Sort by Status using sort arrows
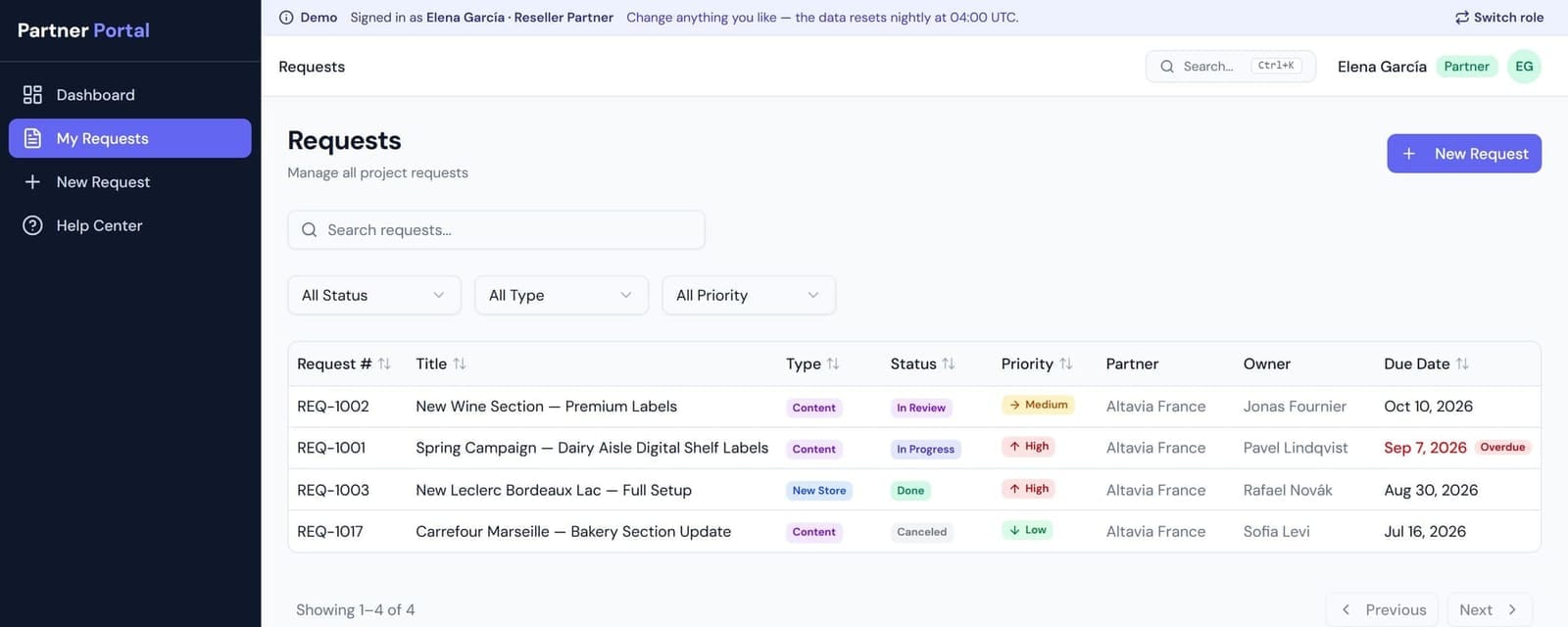 click(x=948, y=363)
